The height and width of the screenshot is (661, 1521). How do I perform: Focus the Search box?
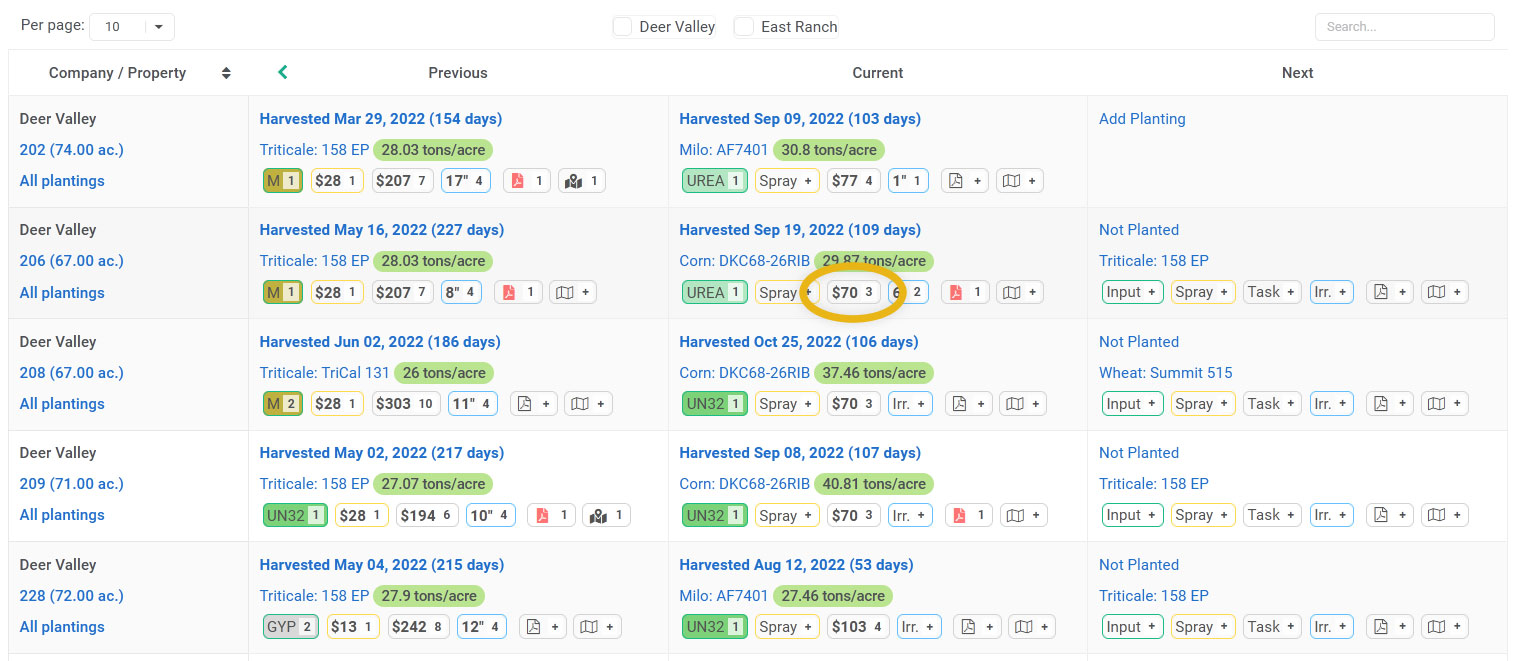point(1404,27)
